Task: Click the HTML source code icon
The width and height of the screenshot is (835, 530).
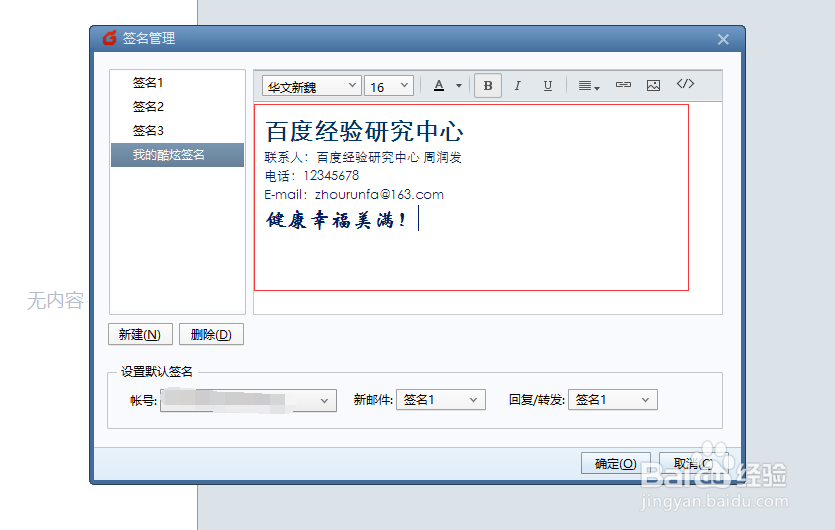Action: pyautogui.click(x=685, y=84)
